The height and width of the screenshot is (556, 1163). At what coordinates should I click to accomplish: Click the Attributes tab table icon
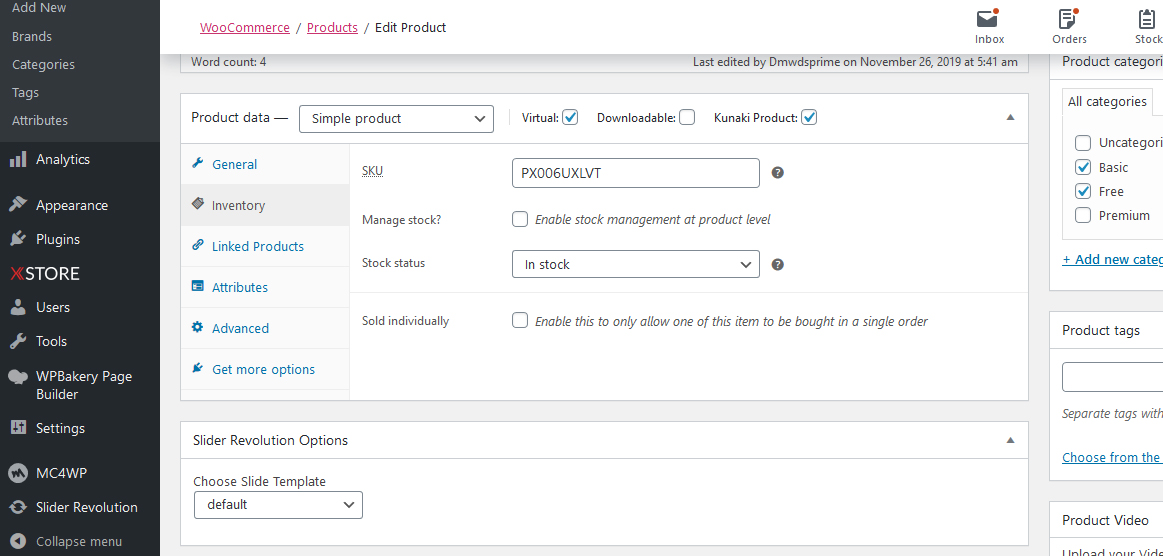197,285
